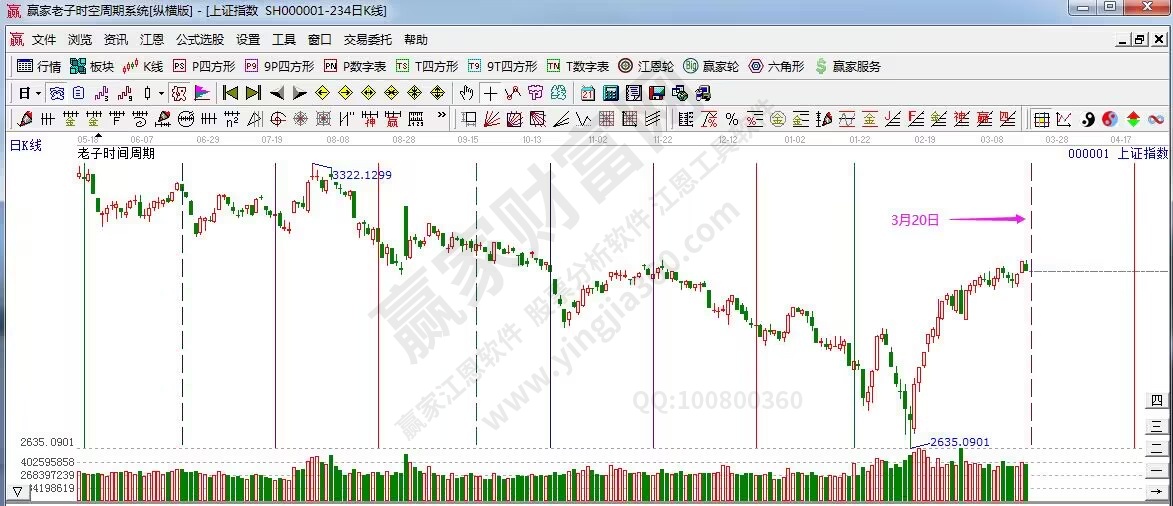Toggle the grid display button

pyautogui.click(x=1041, y=119)
